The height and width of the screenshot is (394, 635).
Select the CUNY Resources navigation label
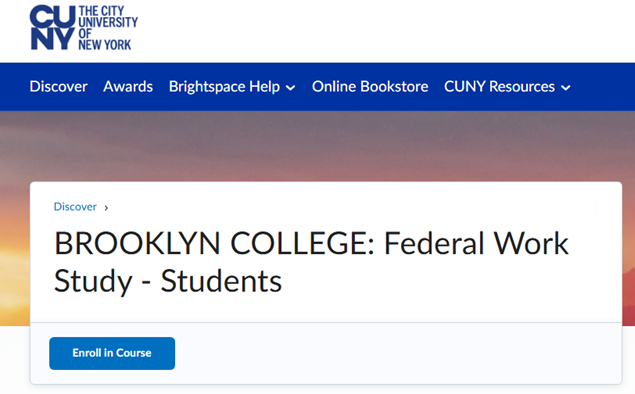point(499,87)
